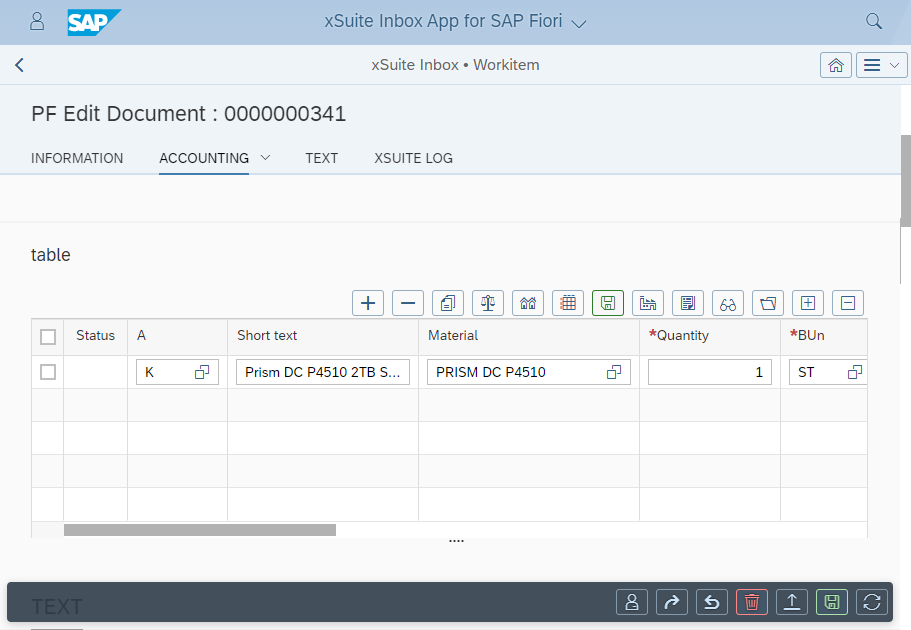
Task: Open the hamburger menu dropdown at top right
Action: 881,64
